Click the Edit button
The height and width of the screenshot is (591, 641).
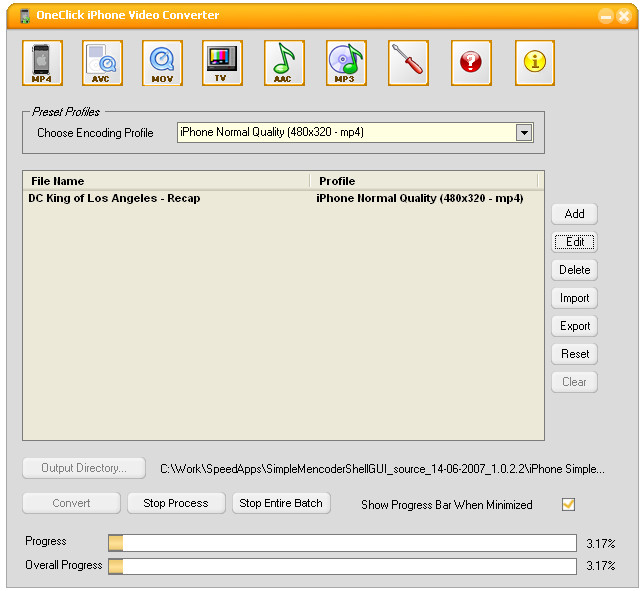coord(574,242)
